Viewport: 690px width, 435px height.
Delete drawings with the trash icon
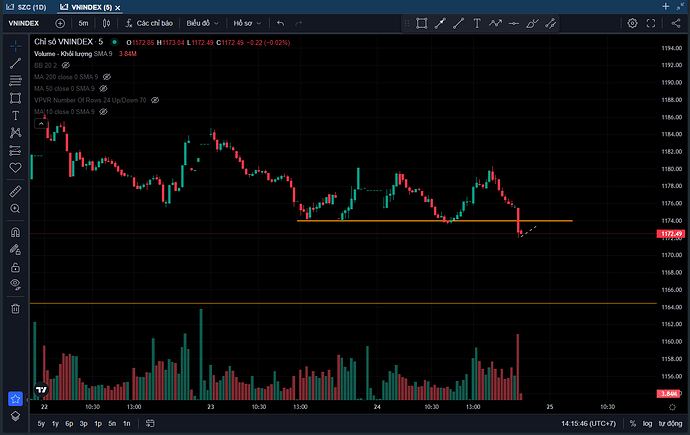pyautogui.click(x=15, y=309)
